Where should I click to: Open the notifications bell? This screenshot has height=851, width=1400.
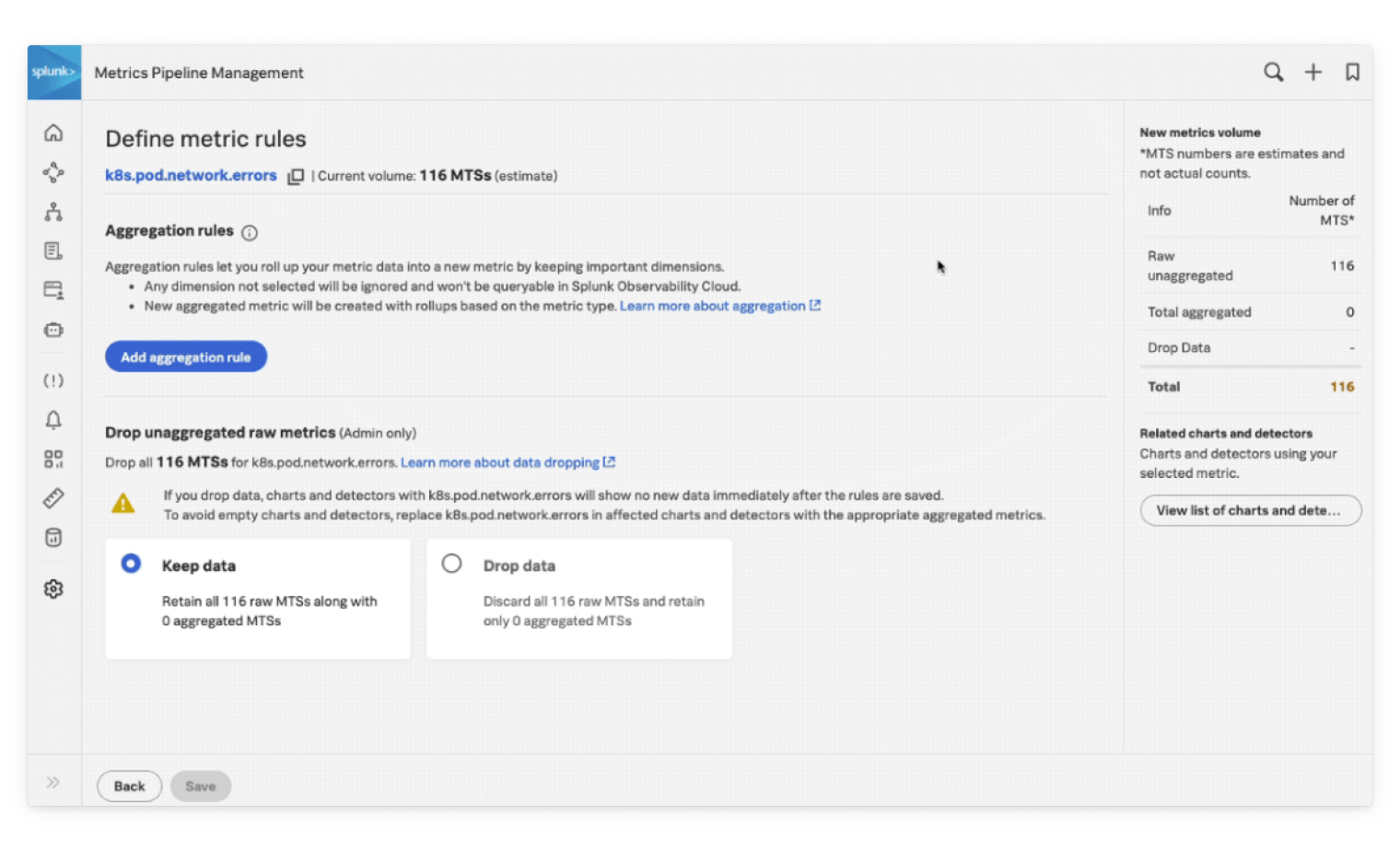point(53,419)
